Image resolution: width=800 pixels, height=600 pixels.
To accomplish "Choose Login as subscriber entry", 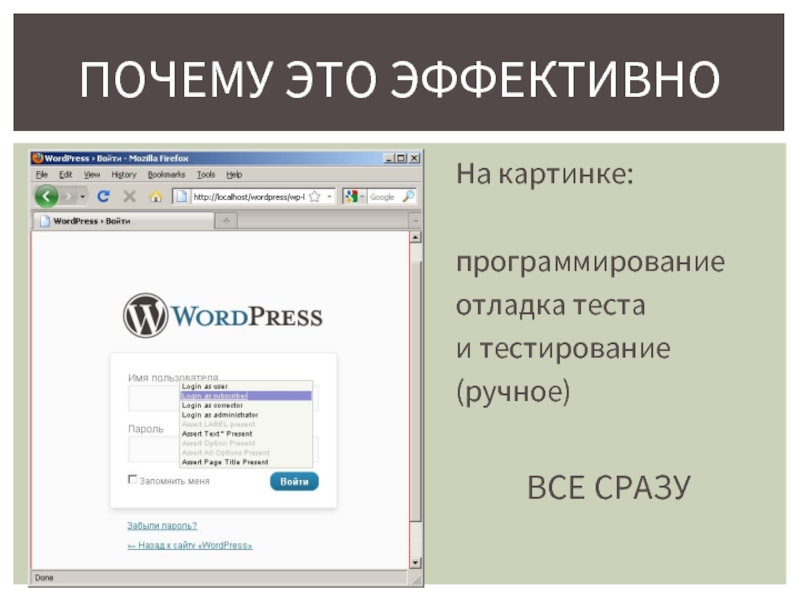I will [x=246, y=396].
